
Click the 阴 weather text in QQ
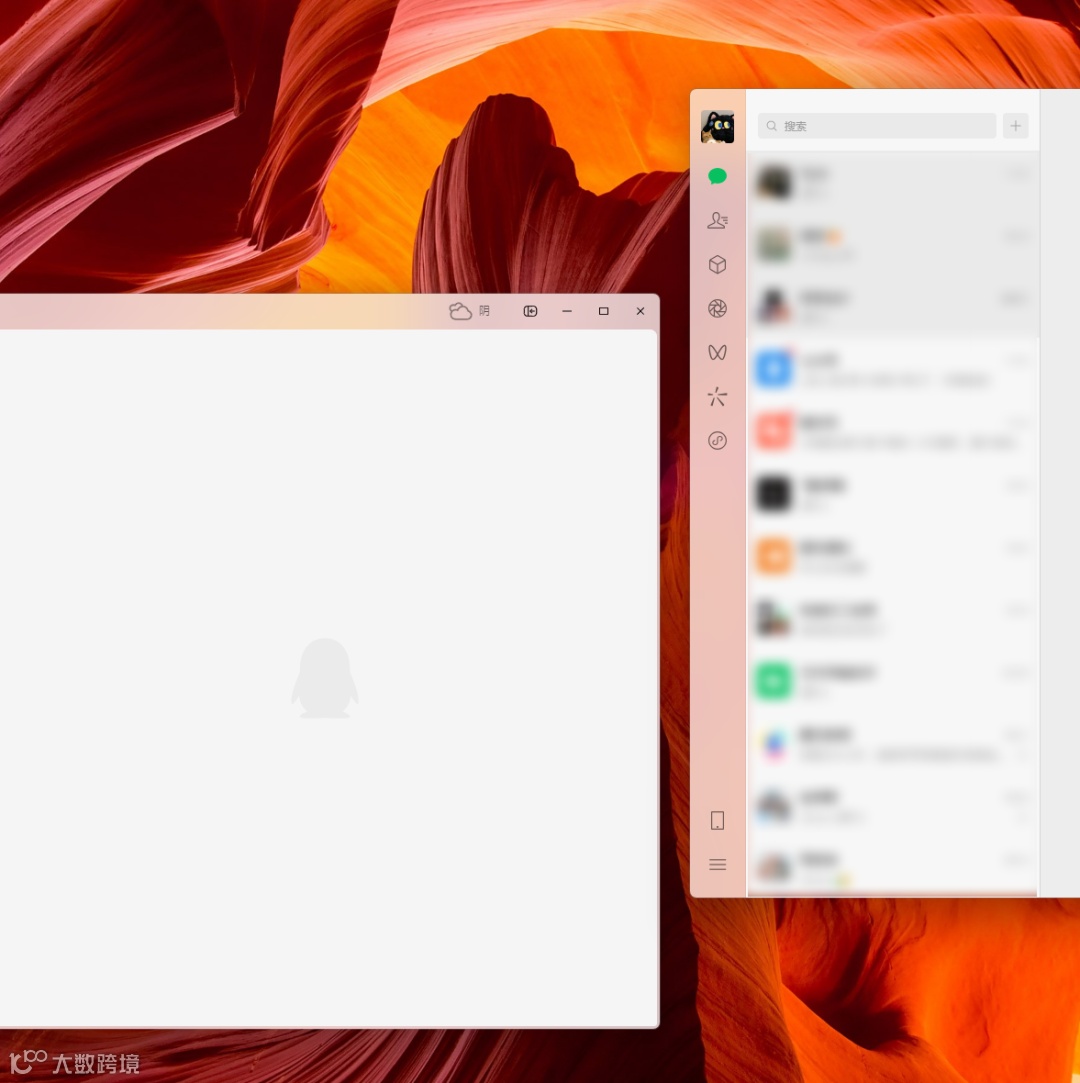pos(485,312)
